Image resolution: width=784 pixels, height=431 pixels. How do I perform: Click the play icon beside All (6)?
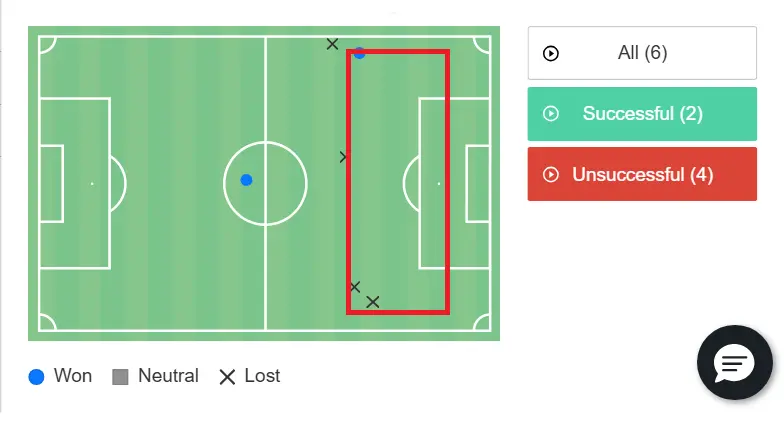coord(550,53)
